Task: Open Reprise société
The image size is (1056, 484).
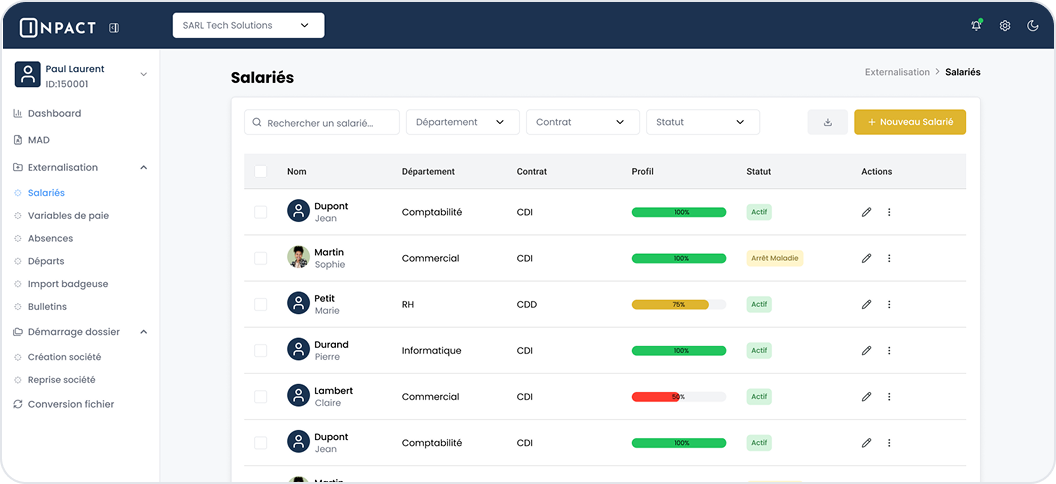Action: coord(61,380)
